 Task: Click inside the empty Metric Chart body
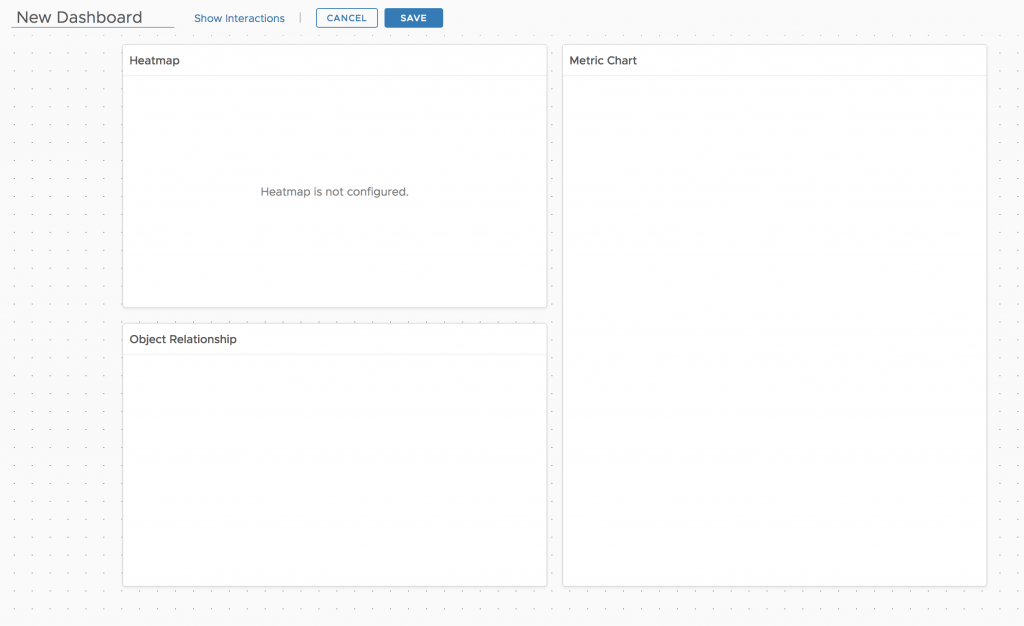(774, 330)
